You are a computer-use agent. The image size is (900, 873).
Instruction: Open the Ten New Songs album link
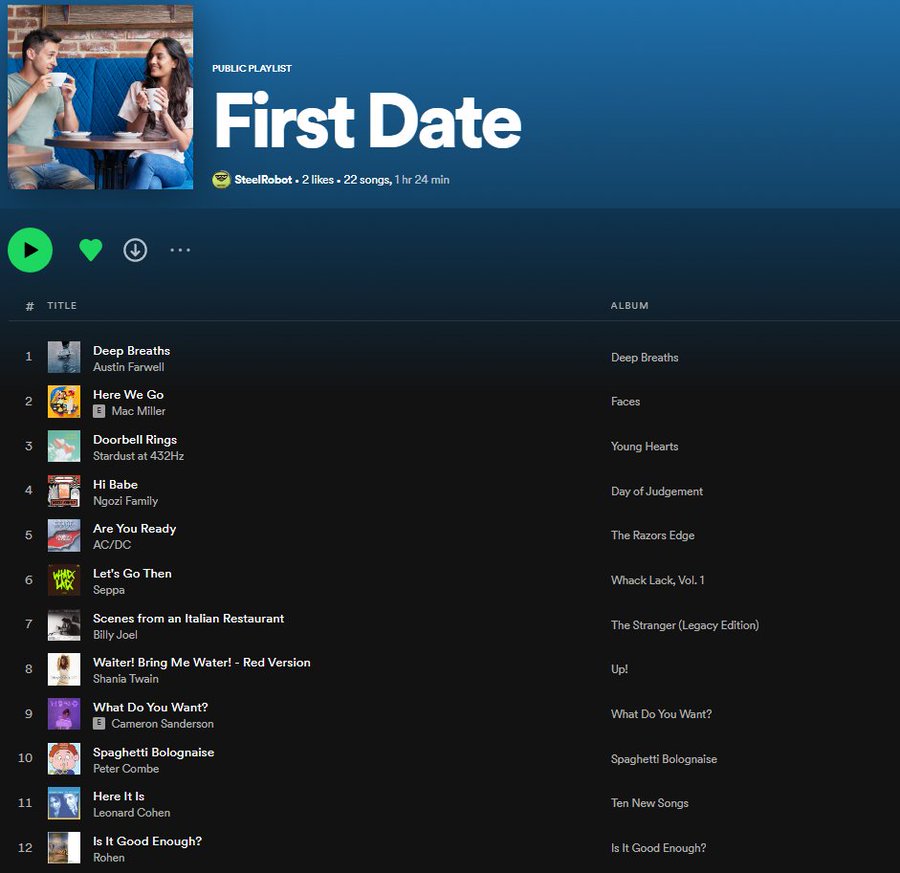click(649, 803)
